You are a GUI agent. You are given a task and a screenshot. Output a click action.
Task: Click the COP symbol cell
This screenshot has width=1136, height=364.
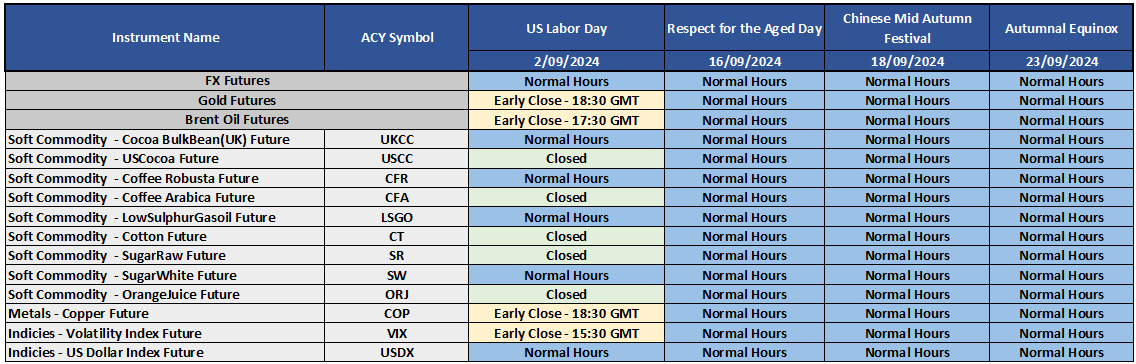397,313
